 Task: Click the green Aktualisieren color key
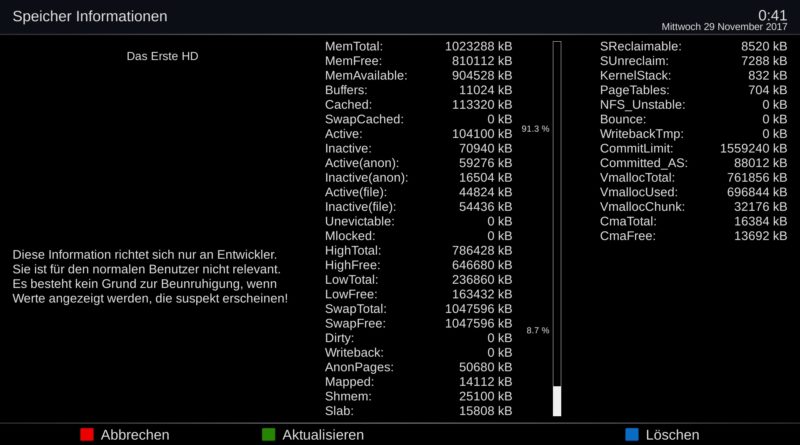(268, 434)
